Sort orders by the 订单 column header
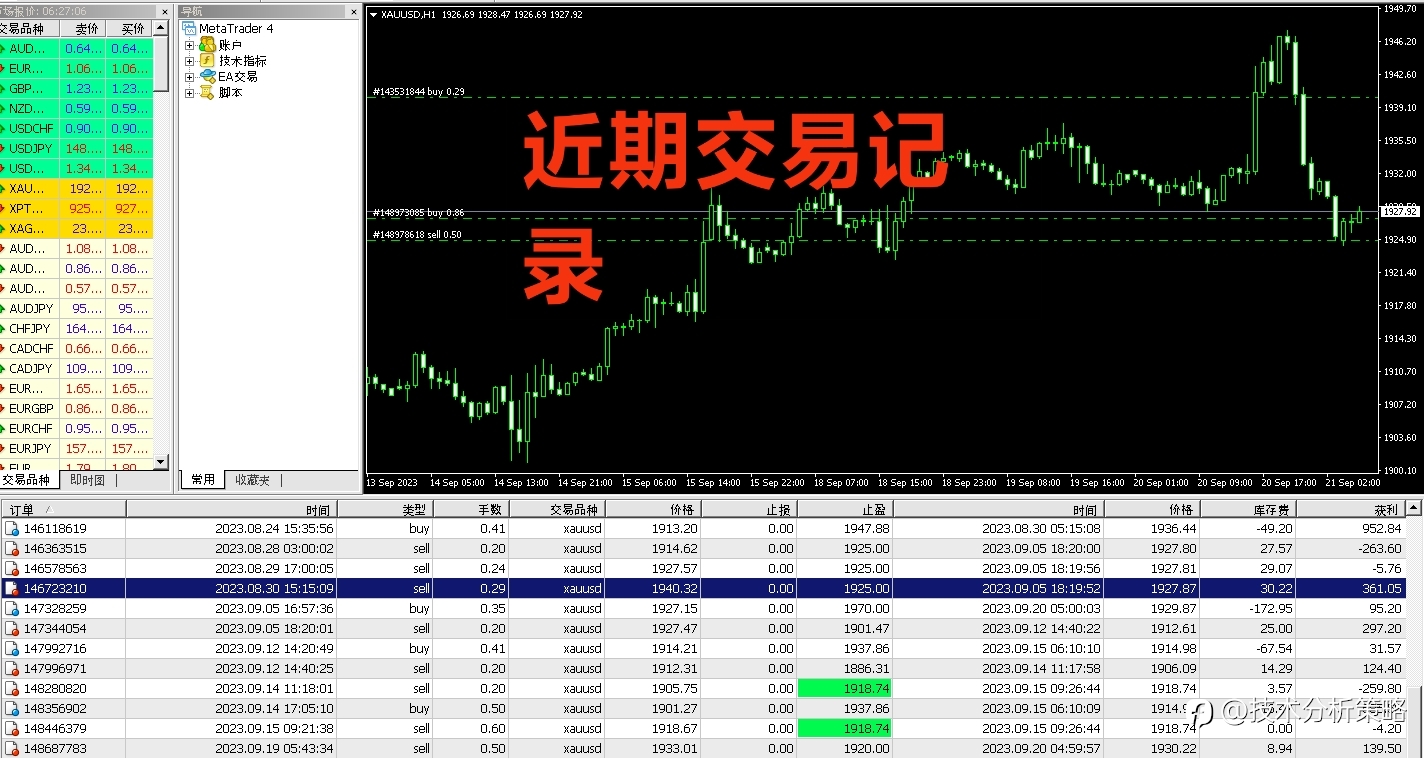The width and height of the screenshot is (1424, 758). 63,509
